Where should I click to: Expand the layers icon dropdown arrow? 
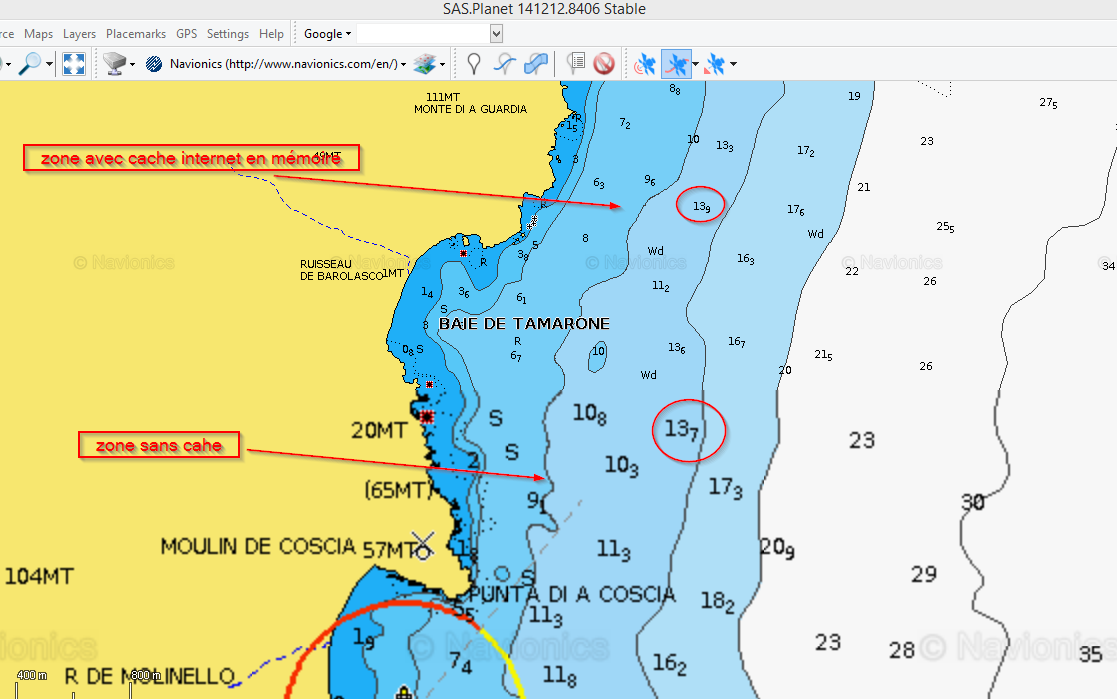point(442,64)
